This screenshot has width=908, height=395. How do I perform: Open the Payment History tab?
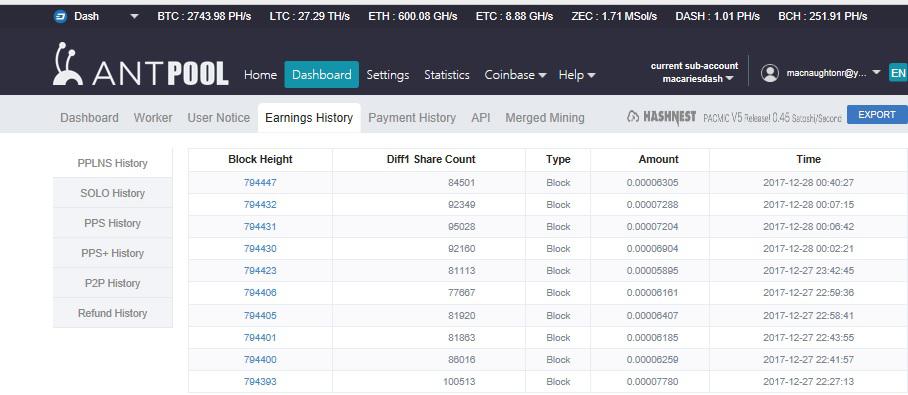(412, 118)
